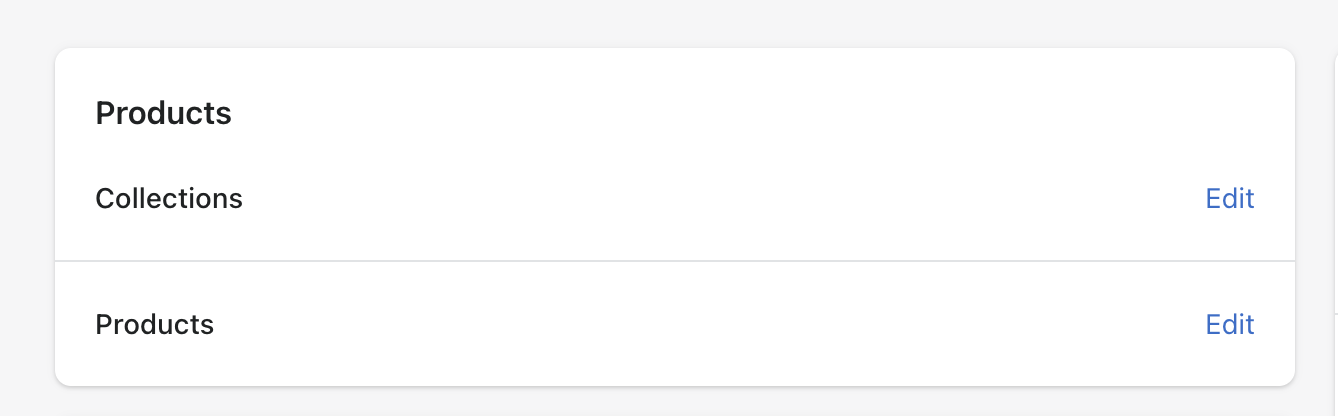Click Edit next to the Products row
1338x416 pixels.
(1230, 324)
